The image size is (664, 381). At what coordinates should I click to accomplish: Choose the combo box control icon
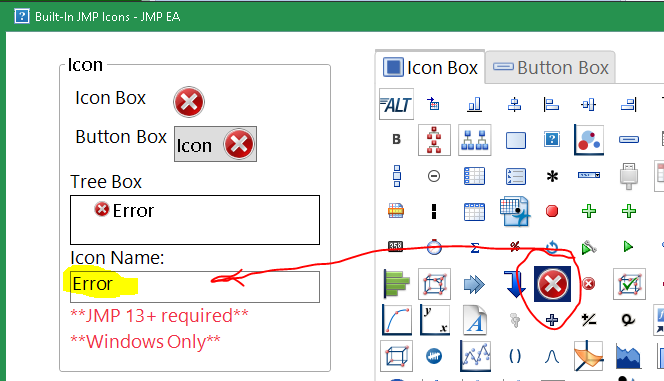pyautogui.click(x=589, y=175)
